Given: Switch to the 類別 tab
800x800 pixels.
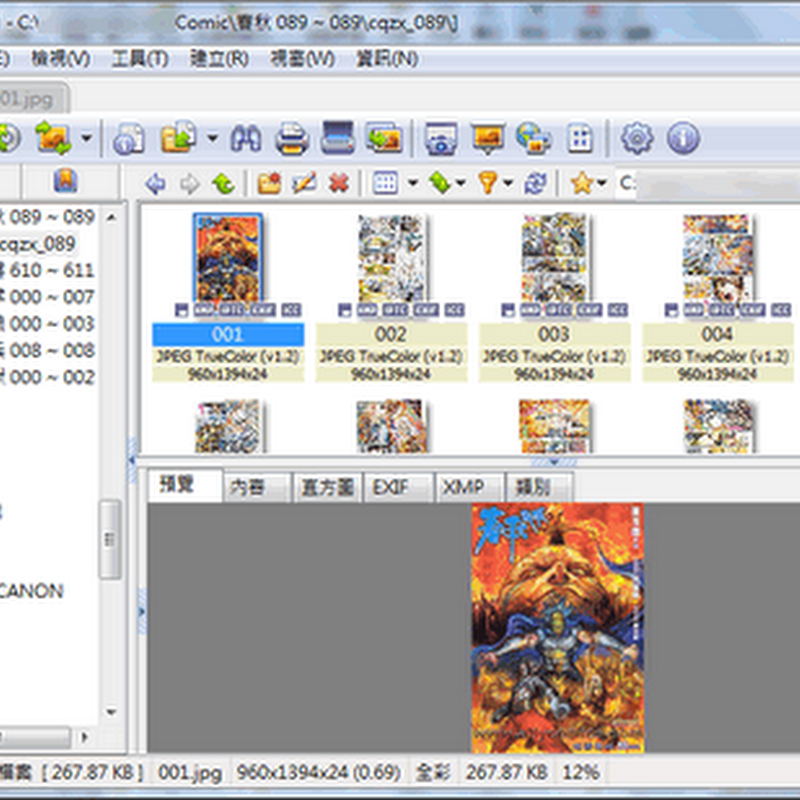Looking at the screenshot, I should 539,487.
